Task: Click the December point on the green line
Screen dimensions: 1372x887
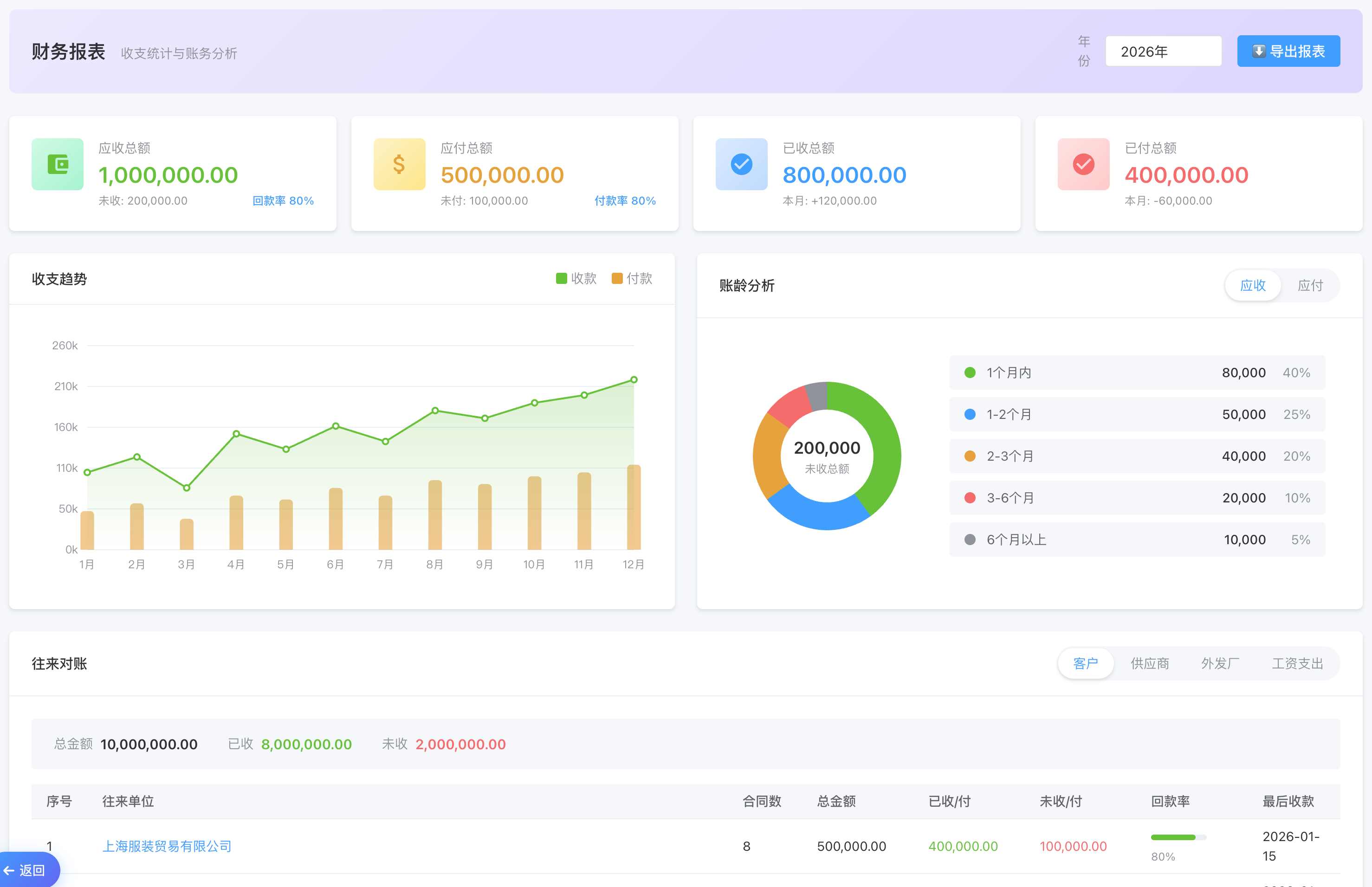Action: [x=634, y=379]
